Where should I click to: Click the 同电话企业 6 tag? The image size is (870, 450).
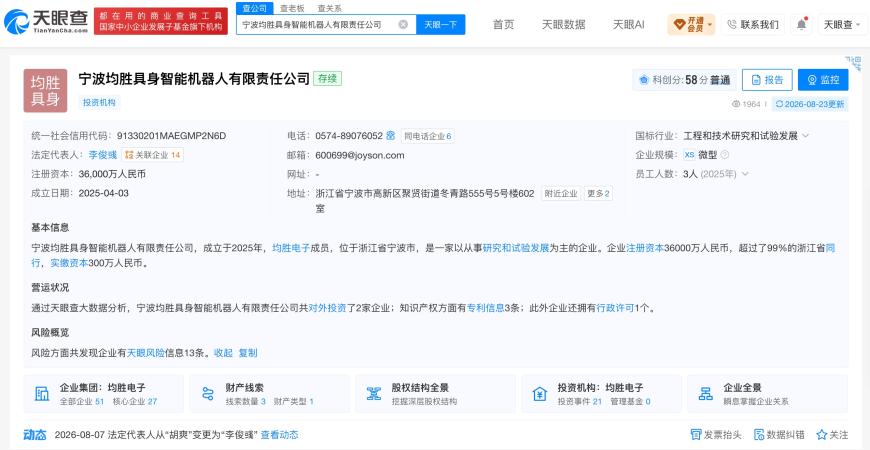(427, 136)
